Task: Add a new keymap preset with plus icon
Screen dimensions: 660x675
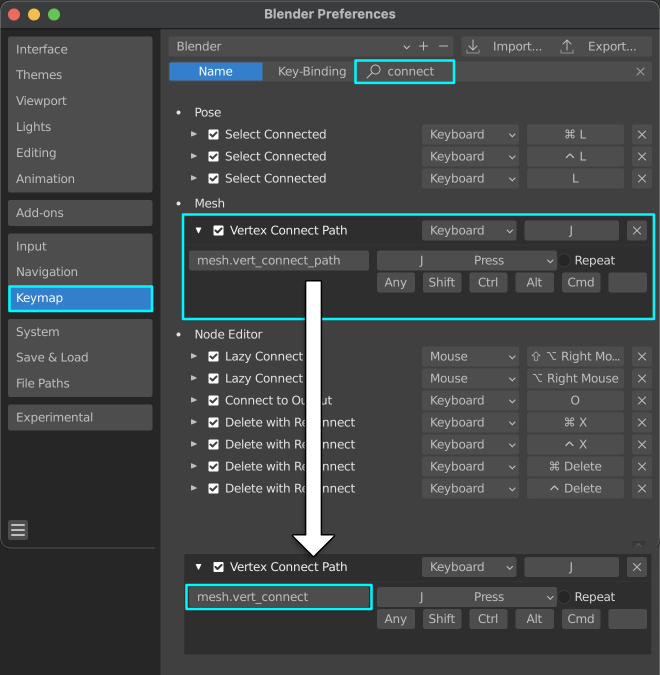Action: [424, 46]
